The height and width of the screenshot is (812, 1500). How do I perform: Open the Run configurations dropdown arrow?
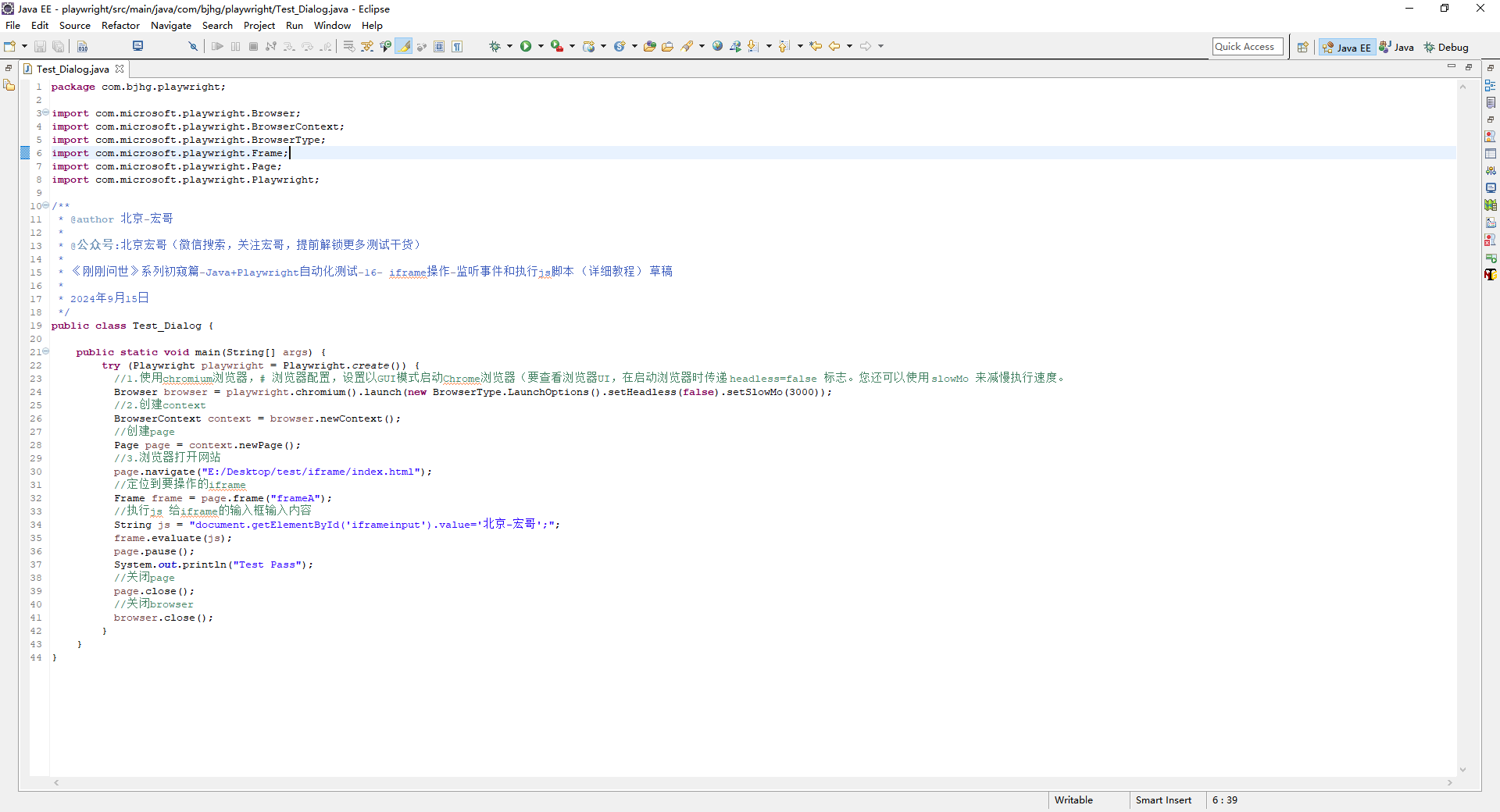click(541, 47)
